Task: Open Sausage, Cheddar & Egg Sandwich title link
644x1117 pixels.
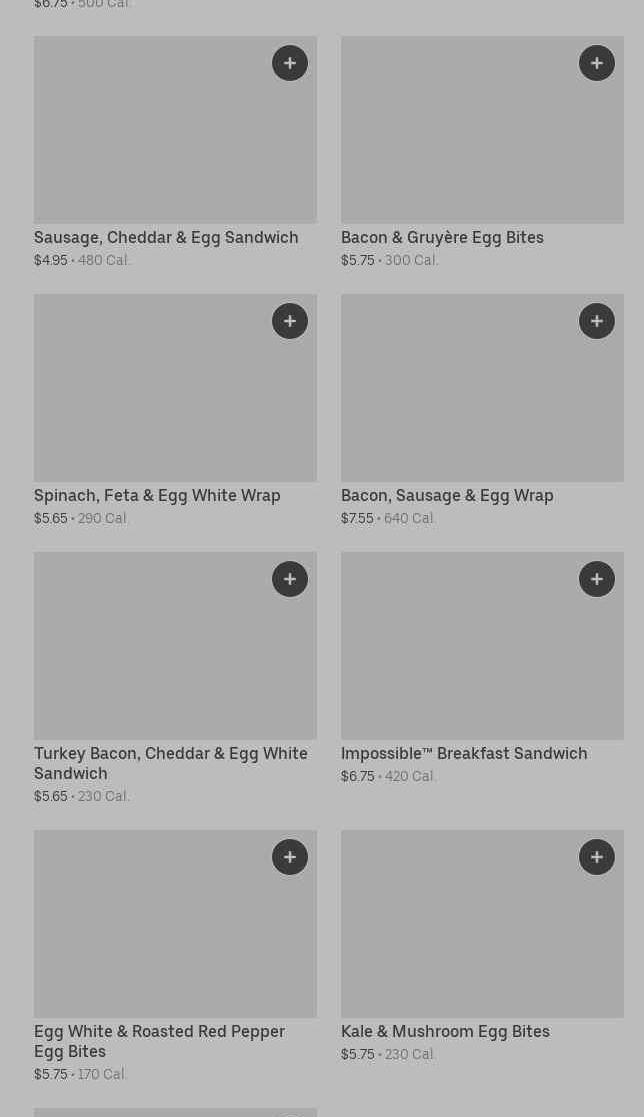Action: (166, 238)
